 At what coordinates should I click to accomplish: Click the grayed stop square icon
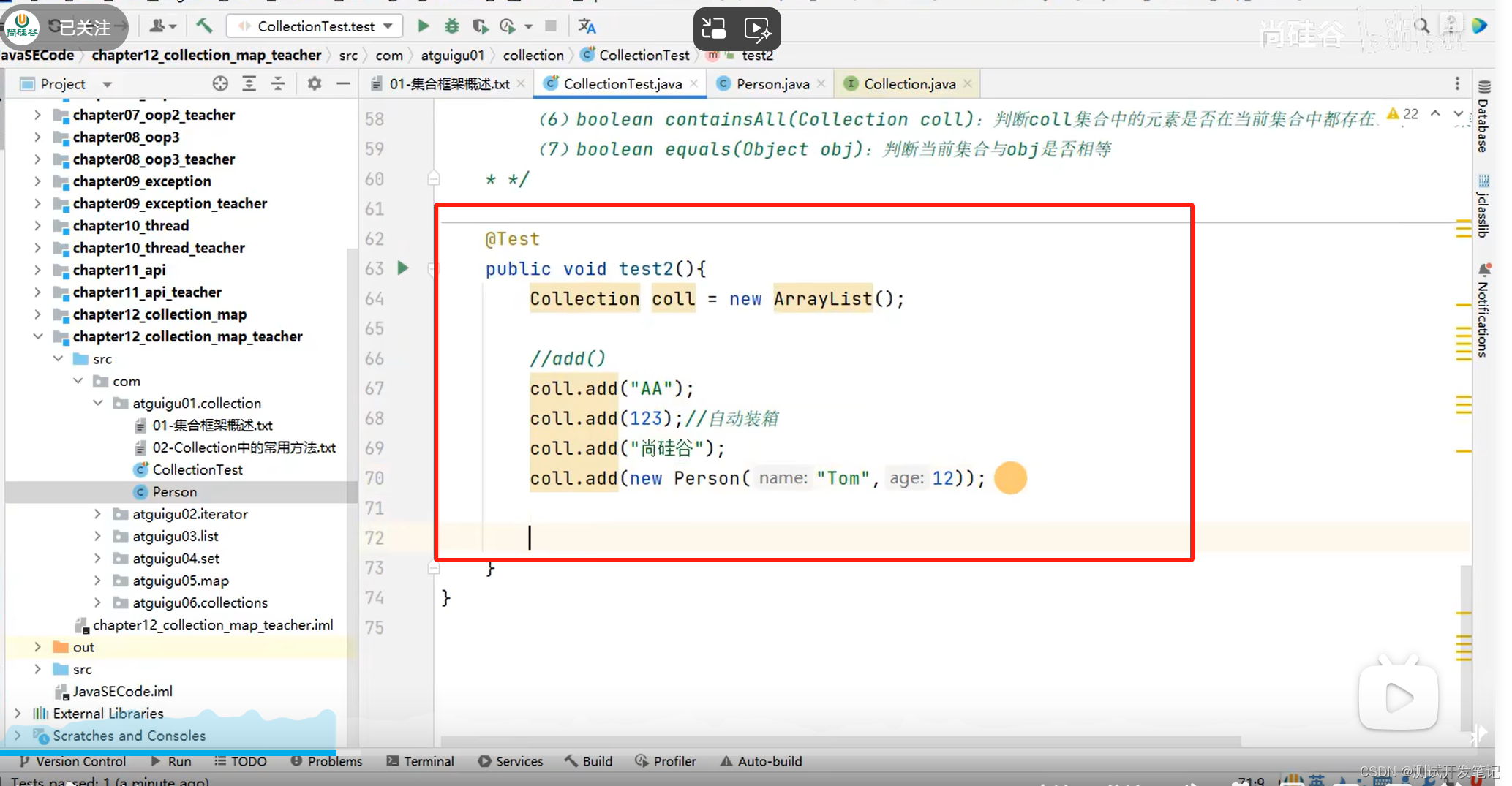(x=551, y=26)
